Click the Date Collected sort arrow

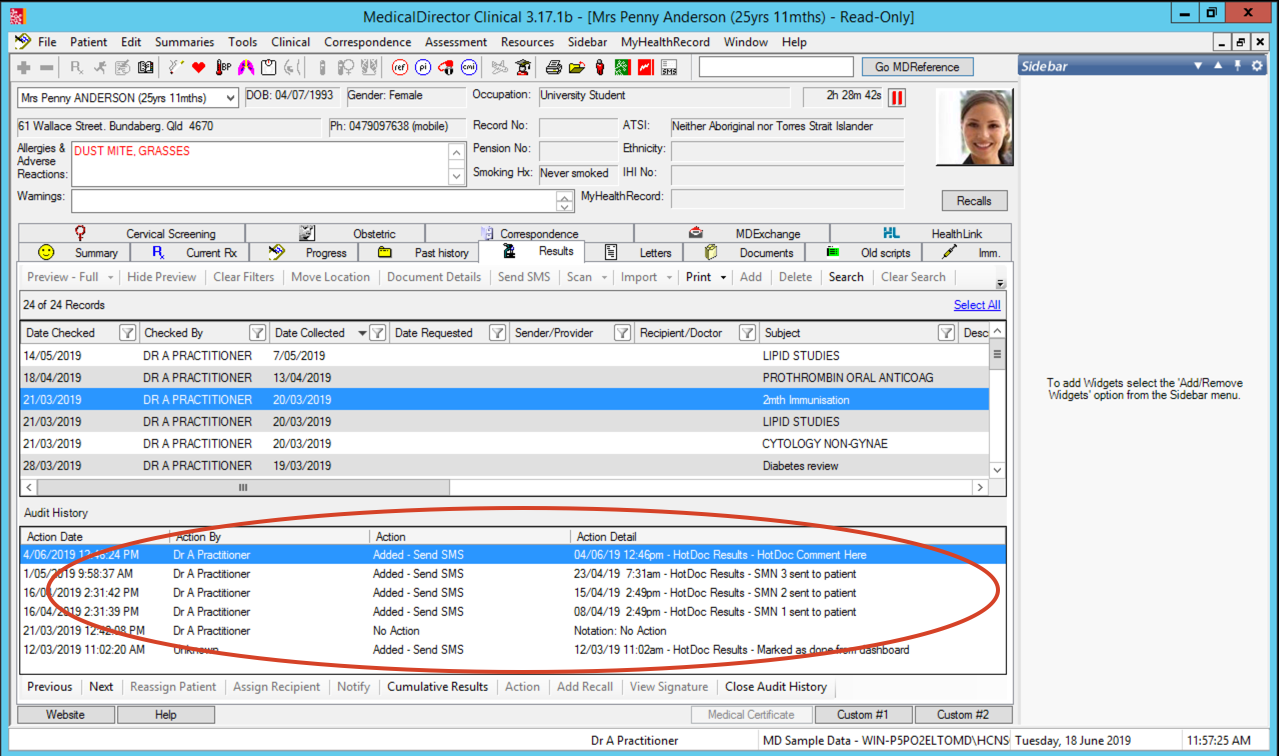click(x=361, y=333)
